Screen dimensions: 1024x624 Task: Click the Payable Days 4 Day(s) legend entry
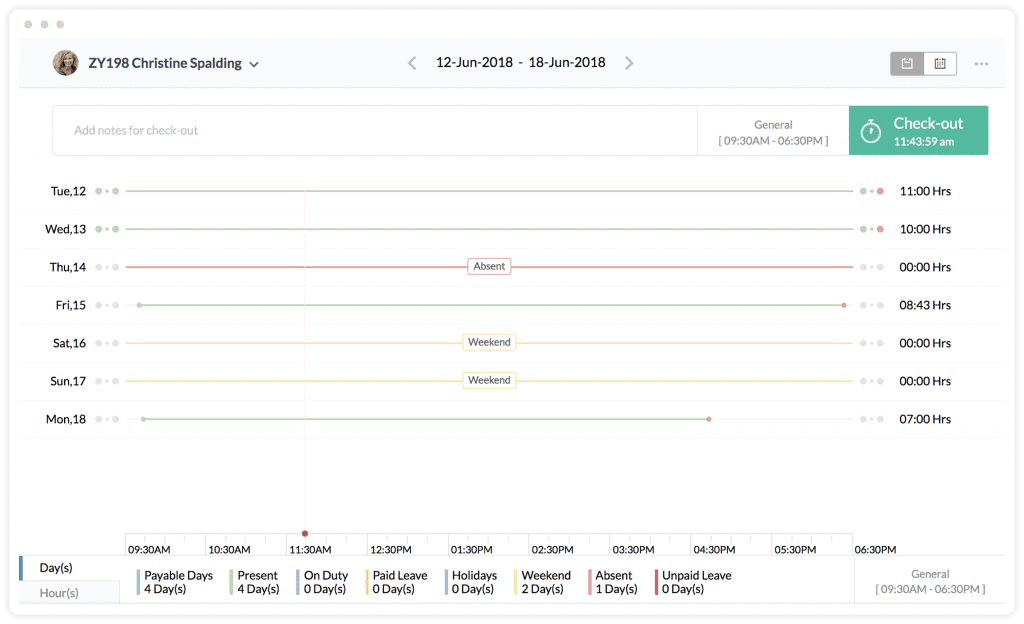pos(178,582)
